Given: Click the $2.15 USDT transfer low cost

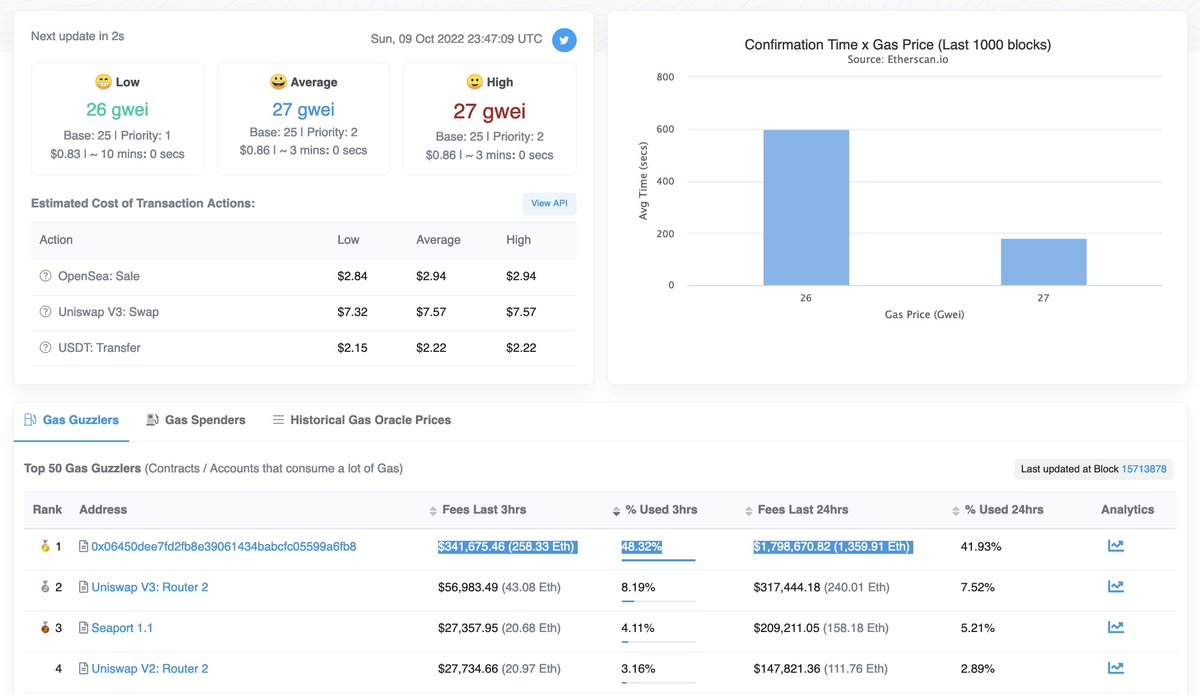Looking at the screenshot, I should click(x=352, y=348).
